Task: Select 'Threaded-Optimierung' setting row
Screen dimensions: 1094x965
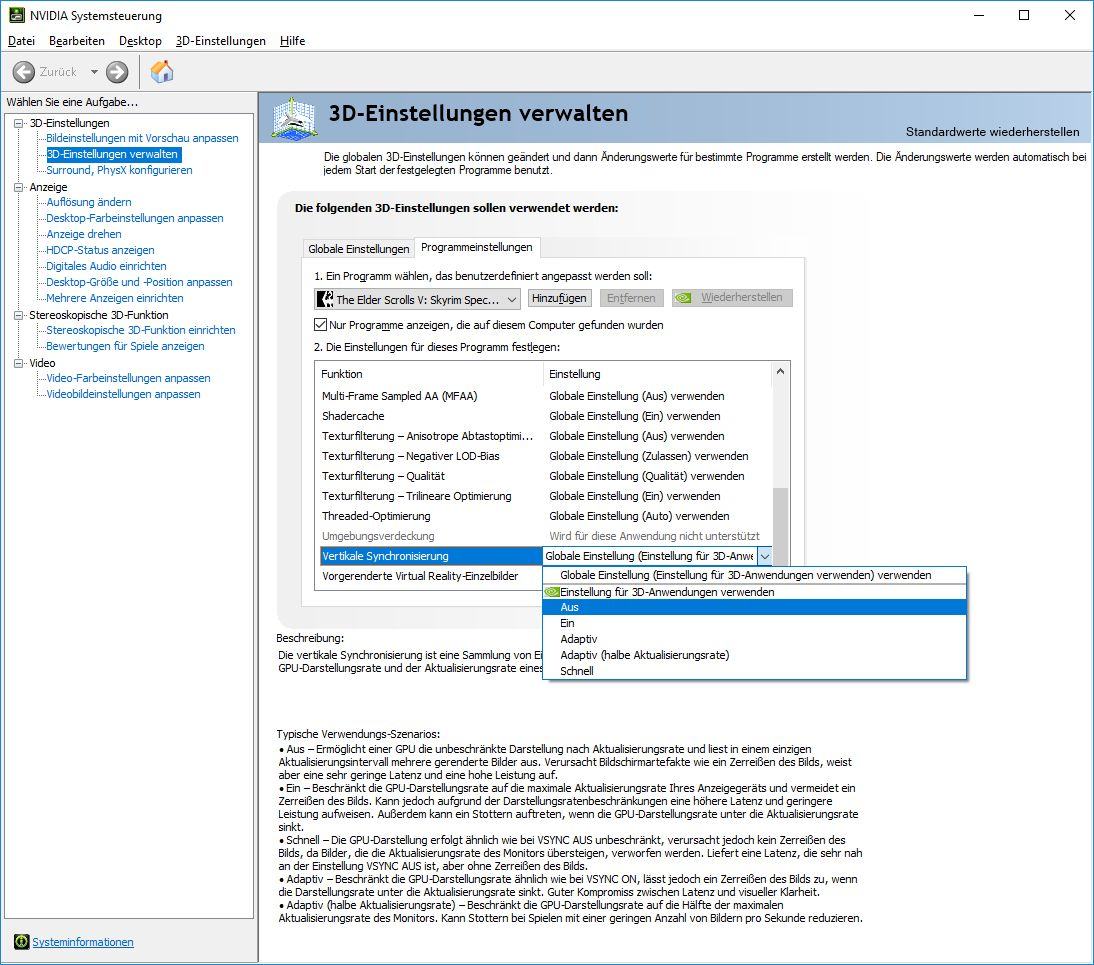Action: pyautogui.click(x=544, y=516)
